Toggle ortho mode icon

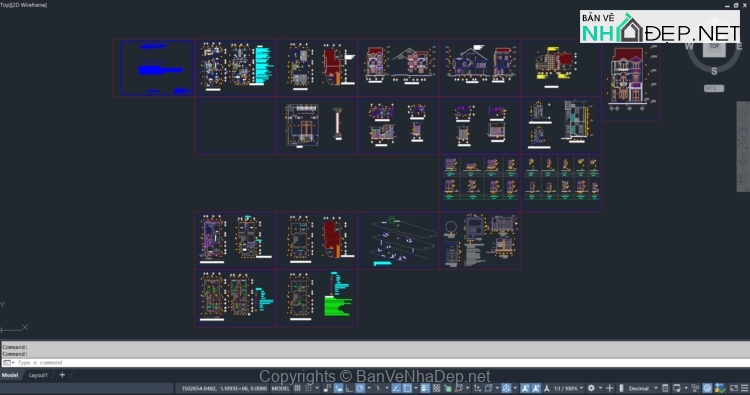(349, 388)
